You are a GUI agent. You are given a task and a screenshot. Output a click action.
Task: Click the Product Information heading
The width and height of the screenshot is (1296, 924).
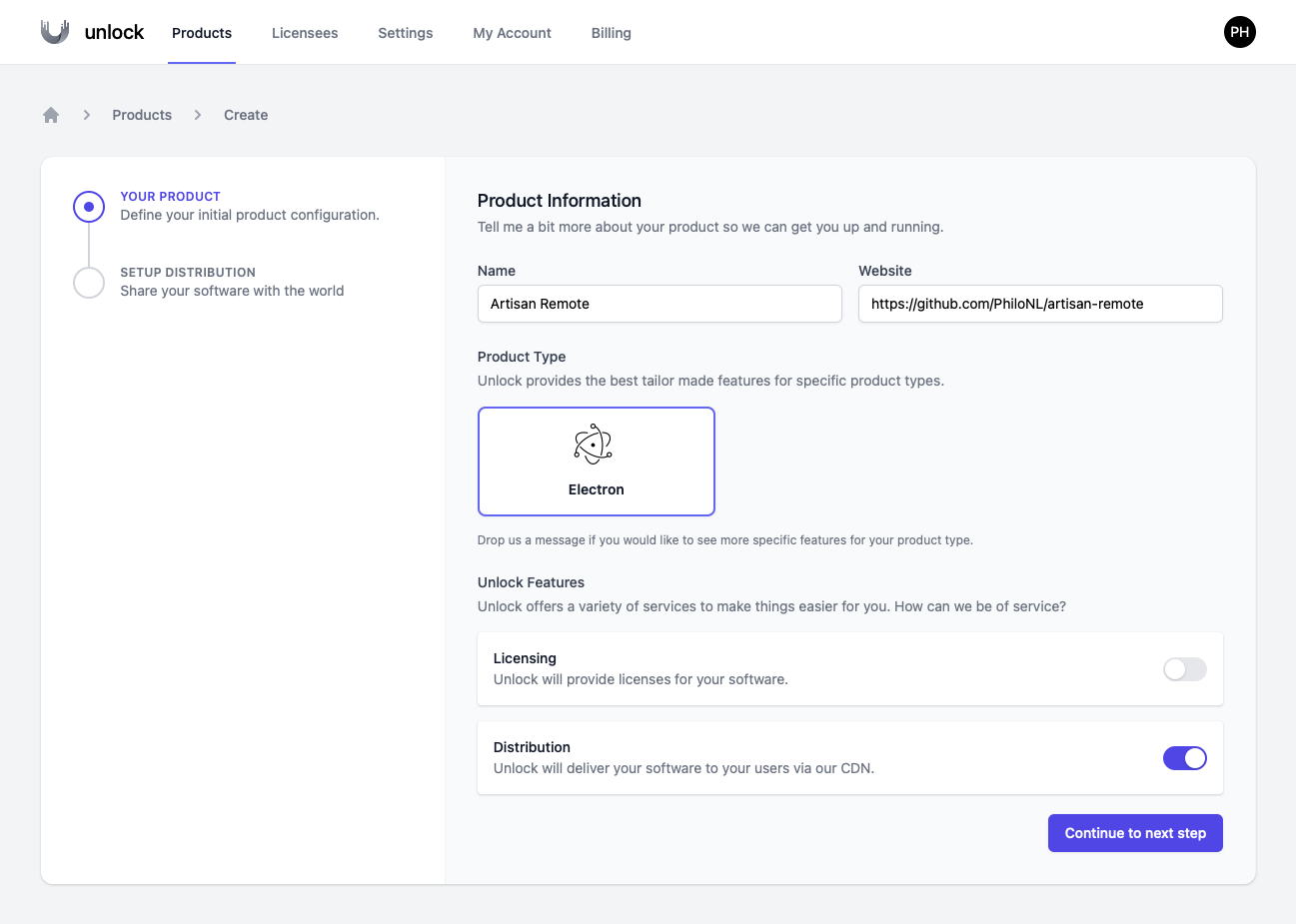click(x=560, y=201)
